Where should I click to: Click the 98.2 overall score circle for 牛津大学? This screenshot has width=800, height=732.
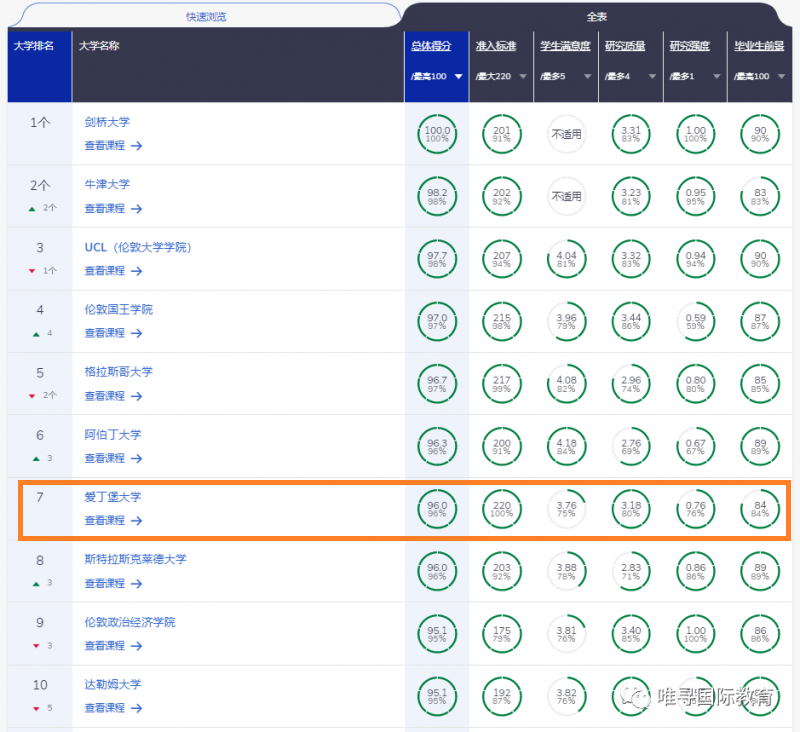click(x=437, y=196)
